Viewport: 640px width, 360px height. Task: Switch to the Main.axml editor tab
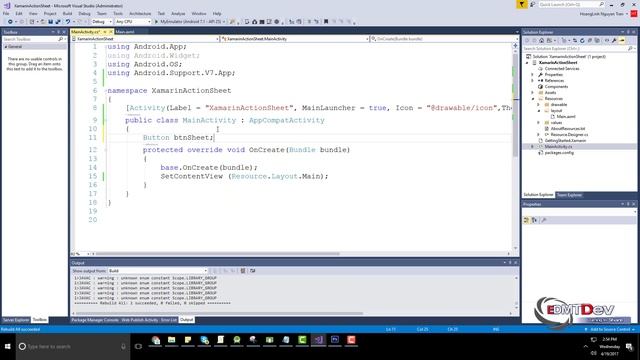pyautogui.click(x=125, y=32)
